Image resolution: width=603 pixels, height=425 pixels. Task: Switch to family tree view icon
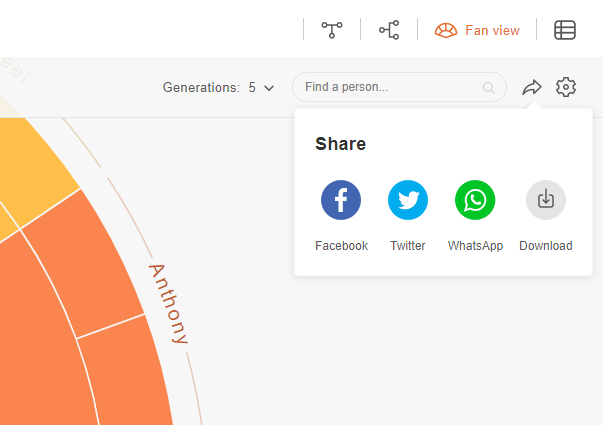tap(332, 30)
